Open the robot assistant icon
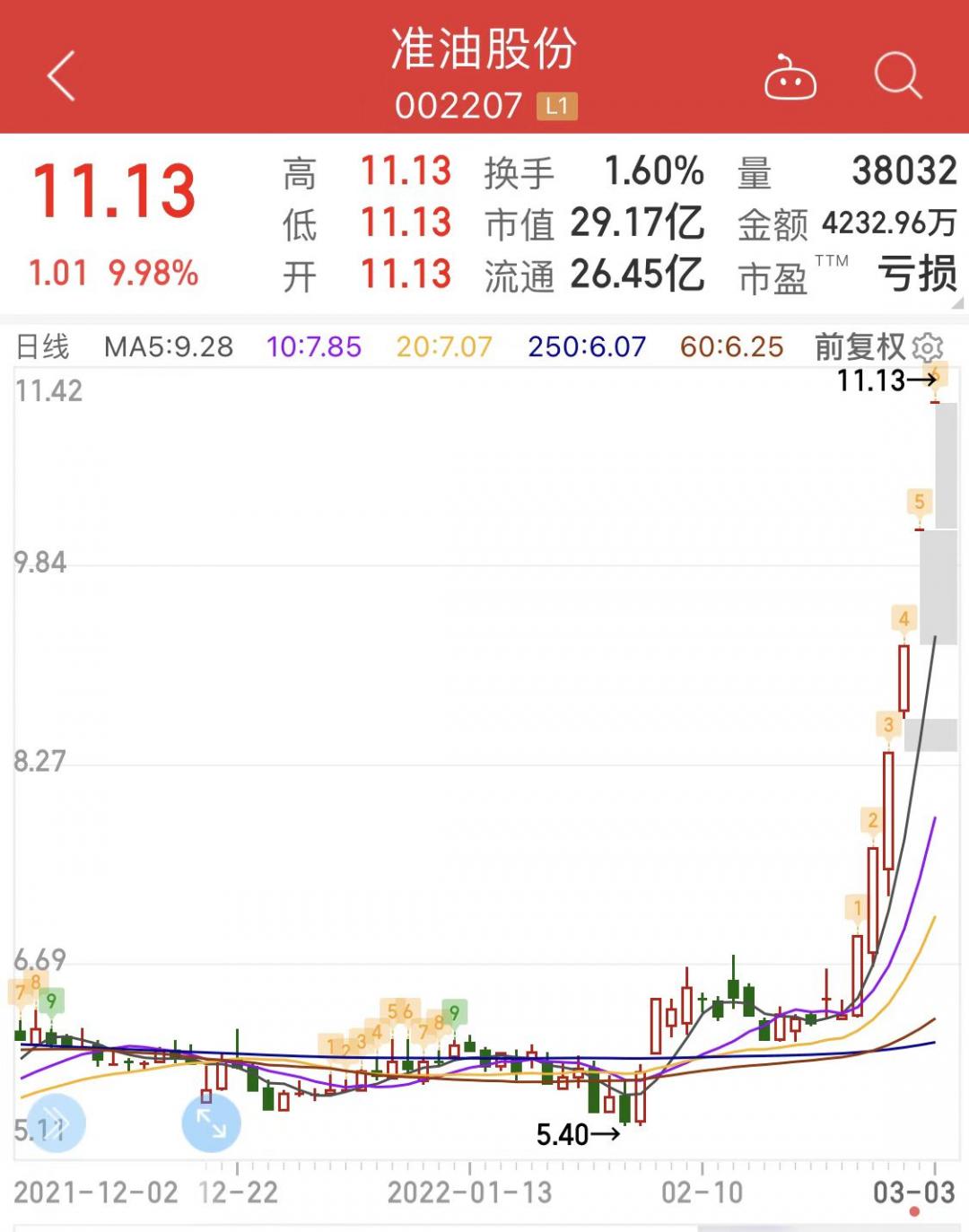The width and height of the screenshot is (969, 1232). [790, 77]
